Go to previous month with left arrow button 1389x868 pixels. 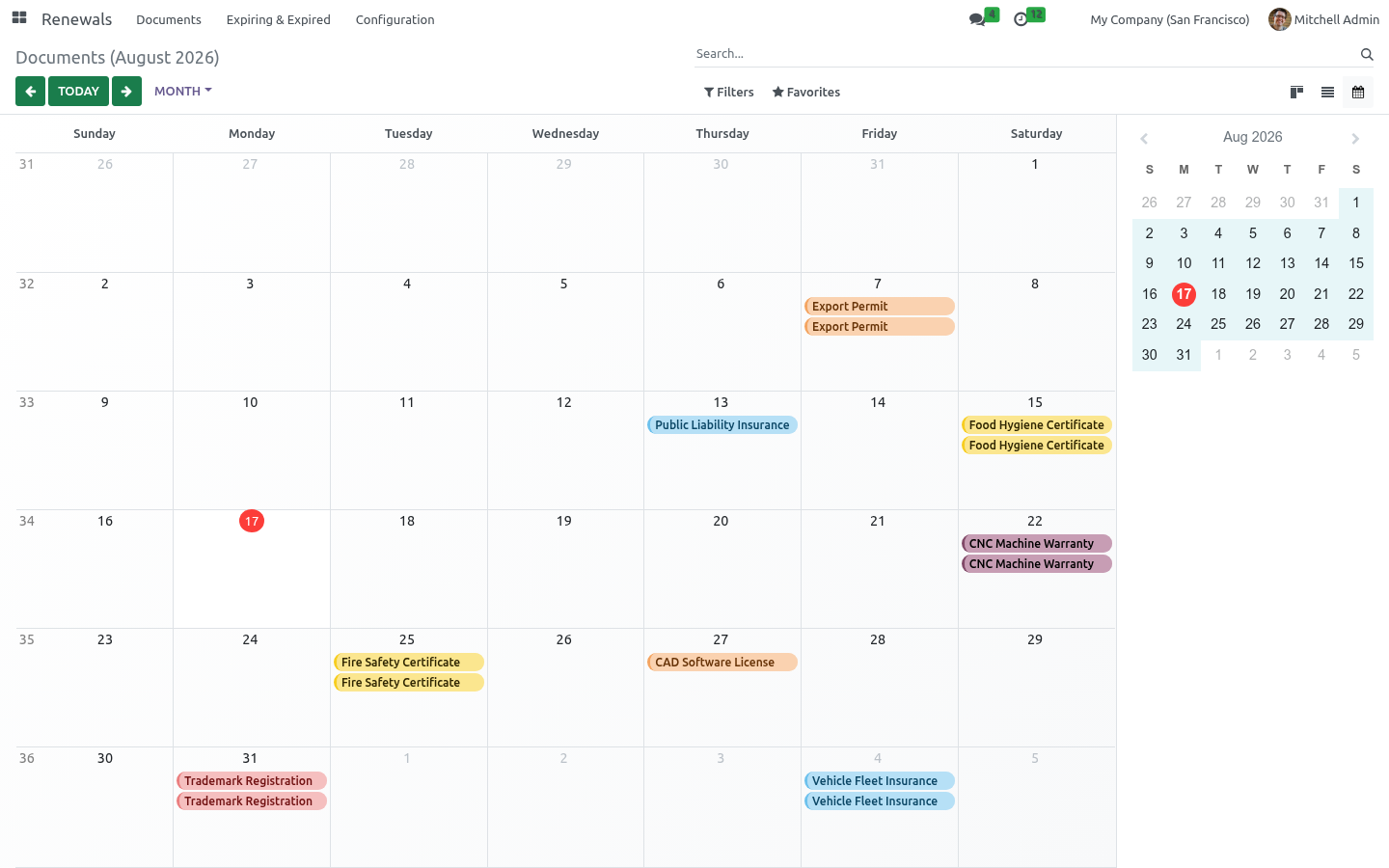(30, 92)
